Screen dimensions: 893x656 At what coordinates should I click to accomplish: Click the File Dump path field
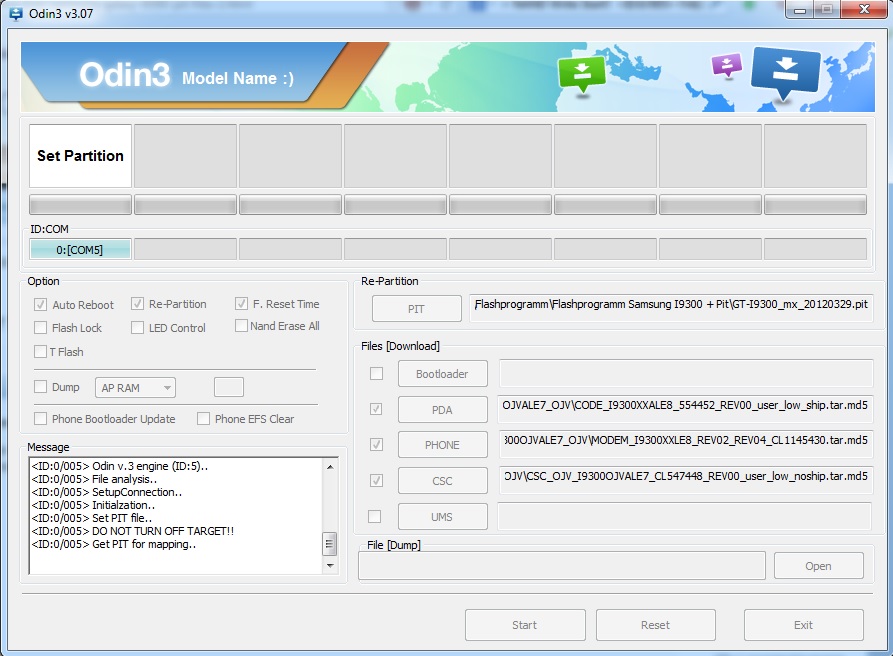(562, 566)
